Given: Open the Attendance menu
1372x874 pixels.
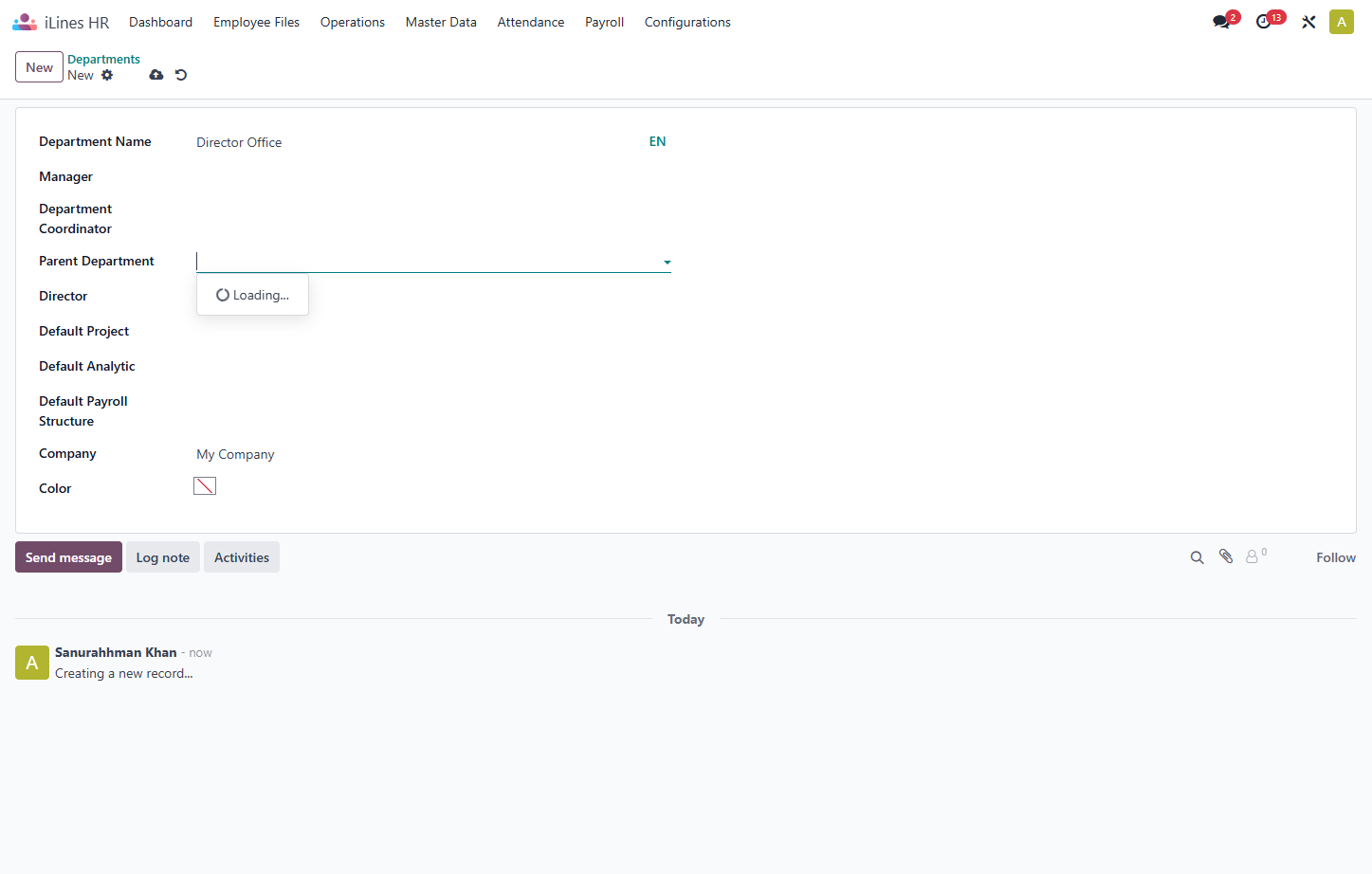Looking at the screenshot, I should [531, 22].
